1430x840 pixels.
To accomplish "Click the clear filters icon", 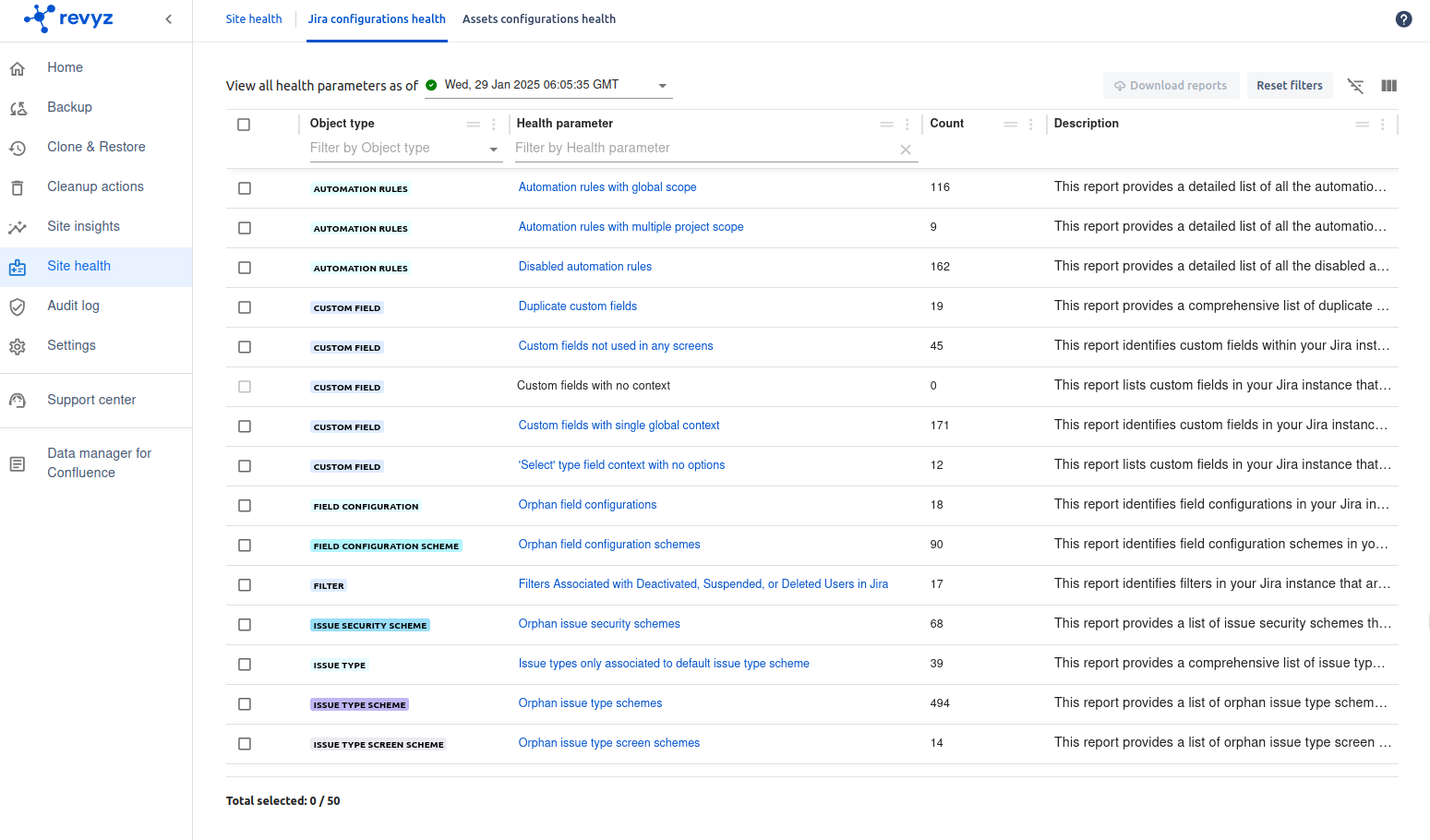I will tap(1355, 86).
